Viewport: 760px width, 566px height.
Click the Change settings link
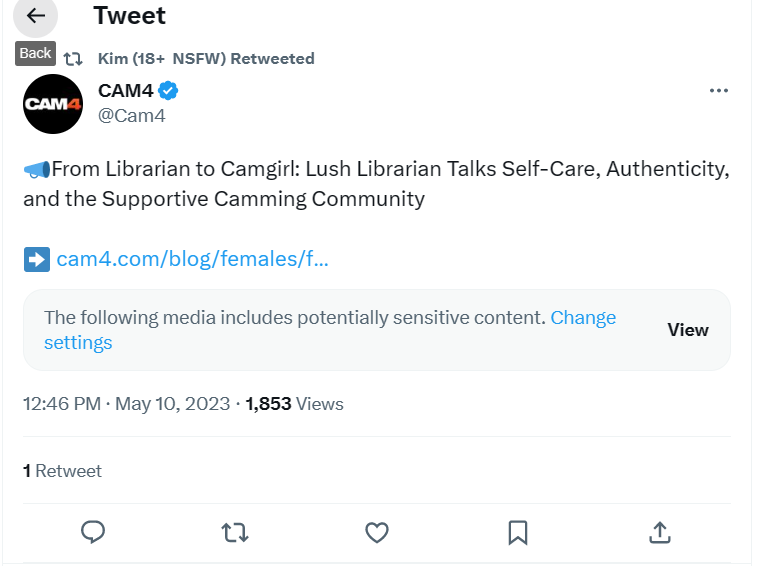pyautogui.click(x=330, y=330)
